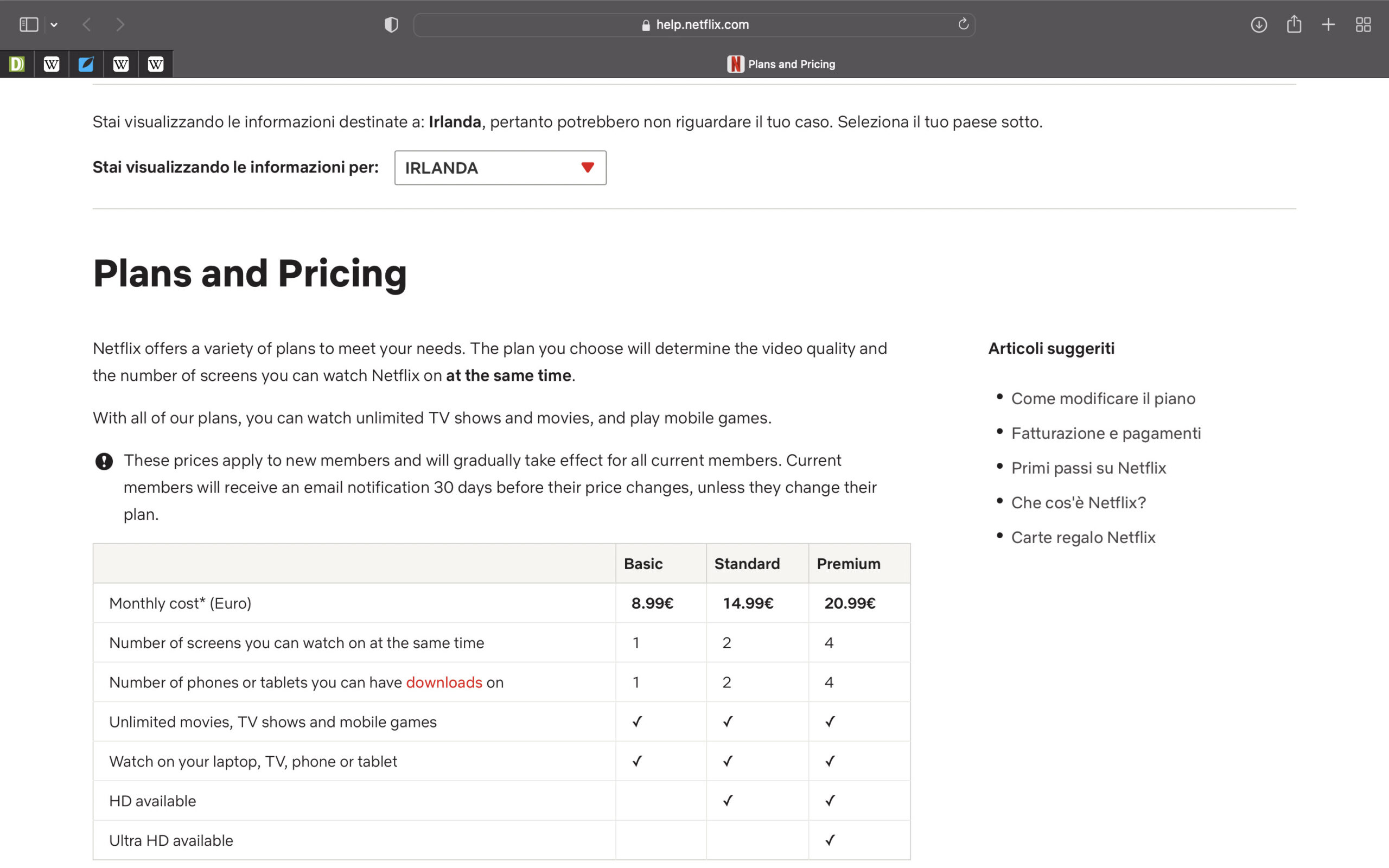Open the Come modificare il piano article
The height and width of the screenshot is (868, 1389).
1103,398
